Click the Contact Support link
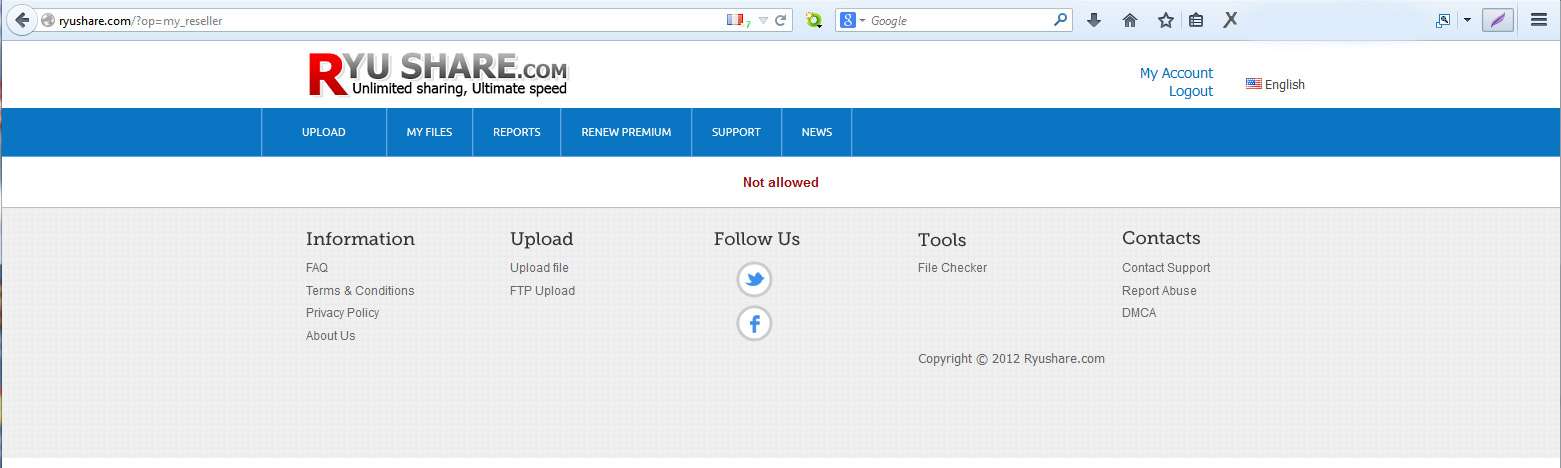This screenshot has height=468, width=1561. click(1166, 268)
